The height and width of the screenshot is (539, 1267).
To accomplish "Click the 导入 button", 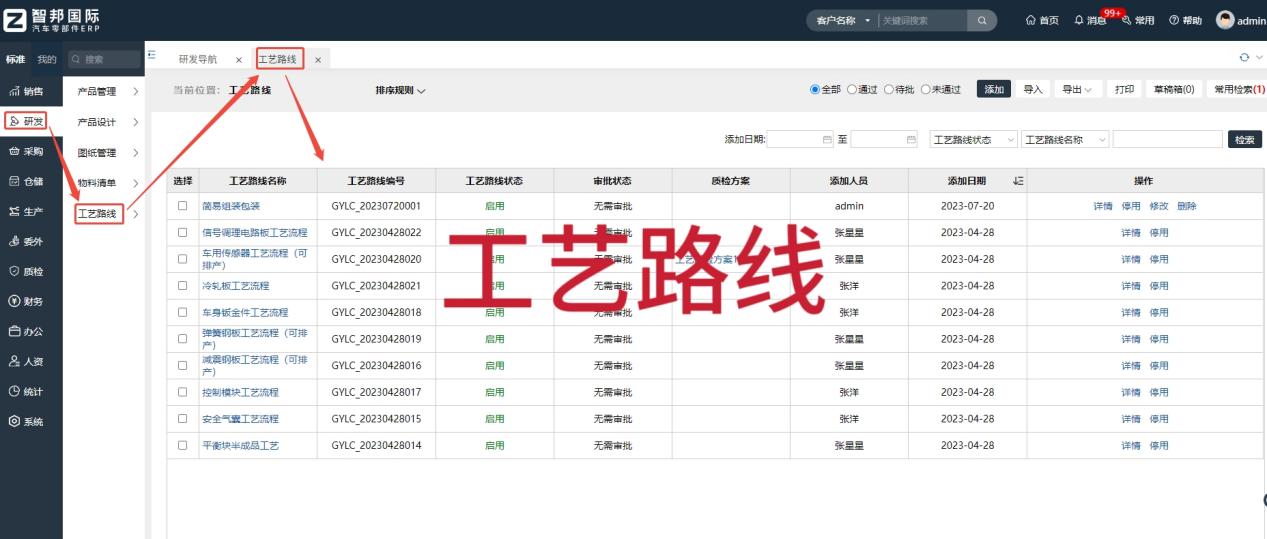I will pos(1033,89).
